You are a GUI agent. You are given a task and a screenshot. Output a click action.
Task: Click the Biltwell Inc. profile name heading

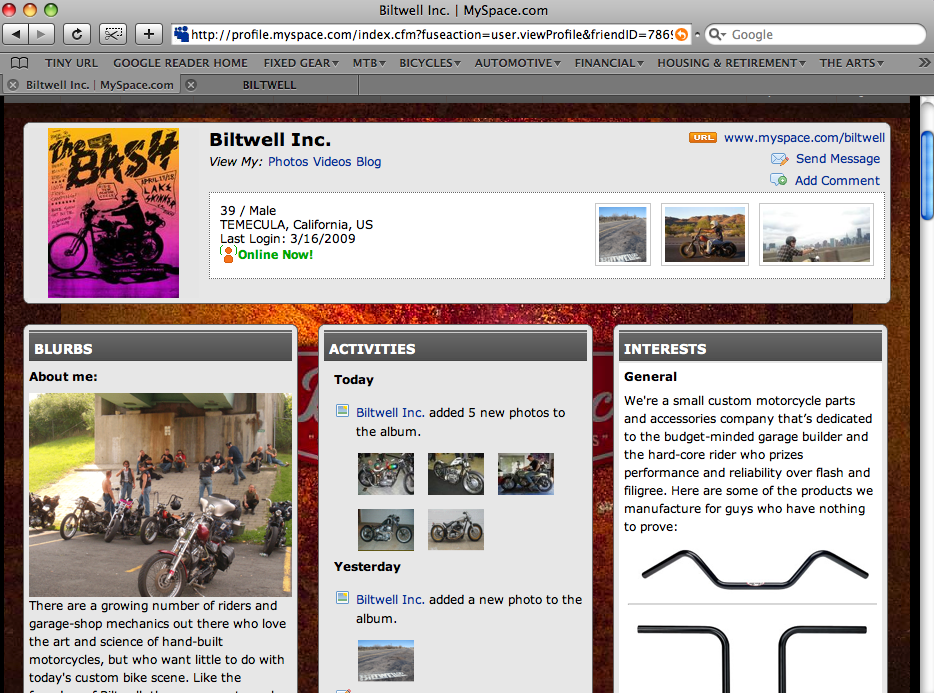click(x=270, y=139)
